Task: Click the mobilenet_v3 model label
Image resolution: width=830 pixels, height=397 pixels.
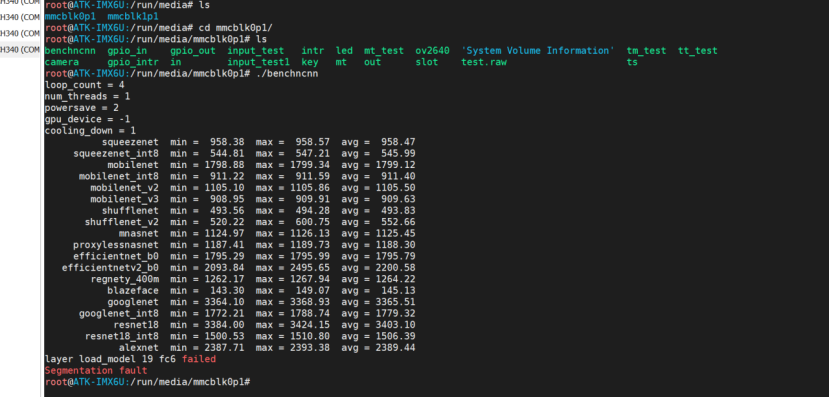Action: (x=124, y=200)
